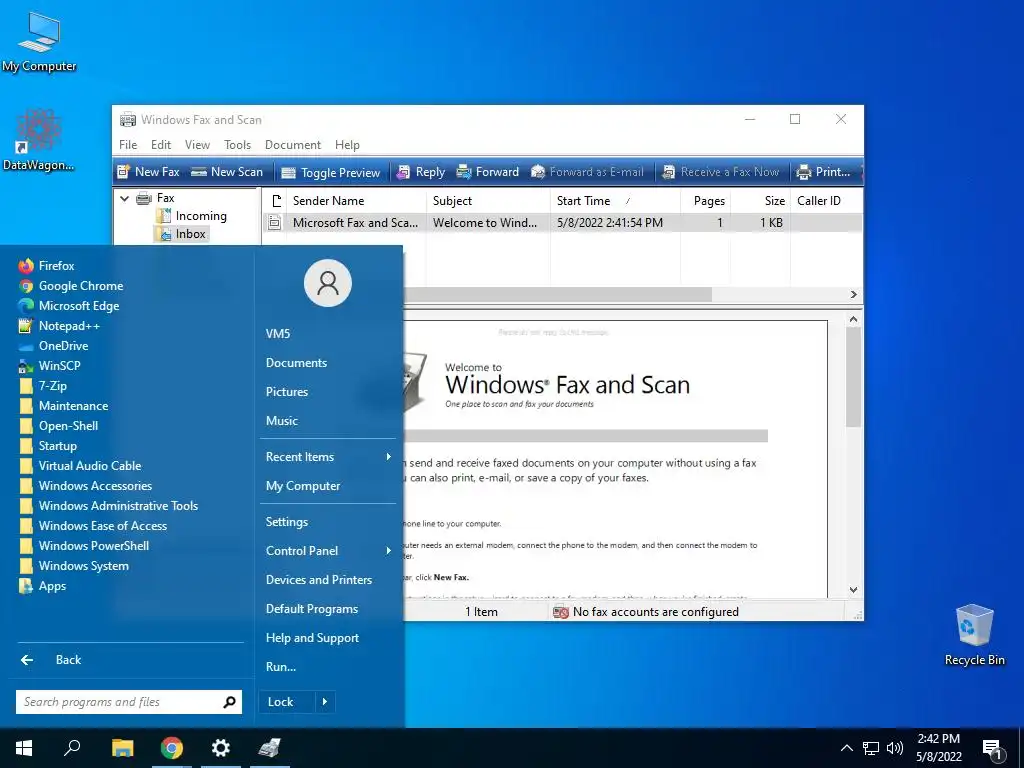Expand the Open-Shell folder
Screen dimensions: 1024x768
pyautogui.click(x=59, y=426)
